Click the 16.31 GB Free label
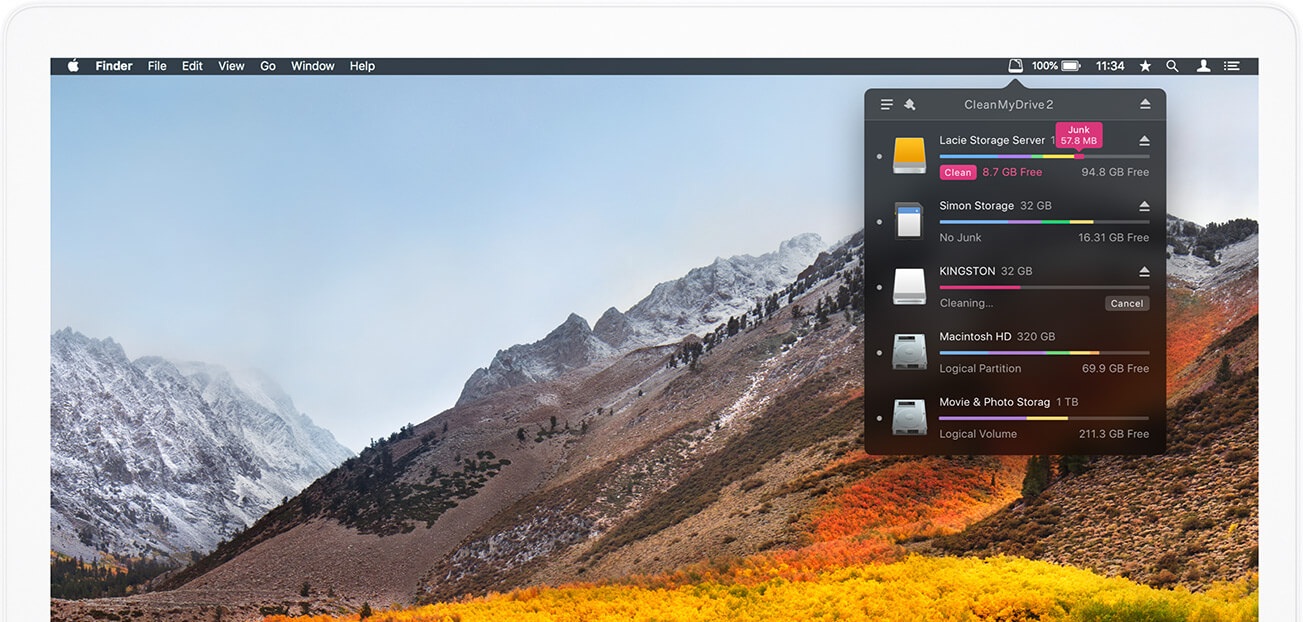Viewport: 1303px width, 622px height. (x=1114, y=238)
